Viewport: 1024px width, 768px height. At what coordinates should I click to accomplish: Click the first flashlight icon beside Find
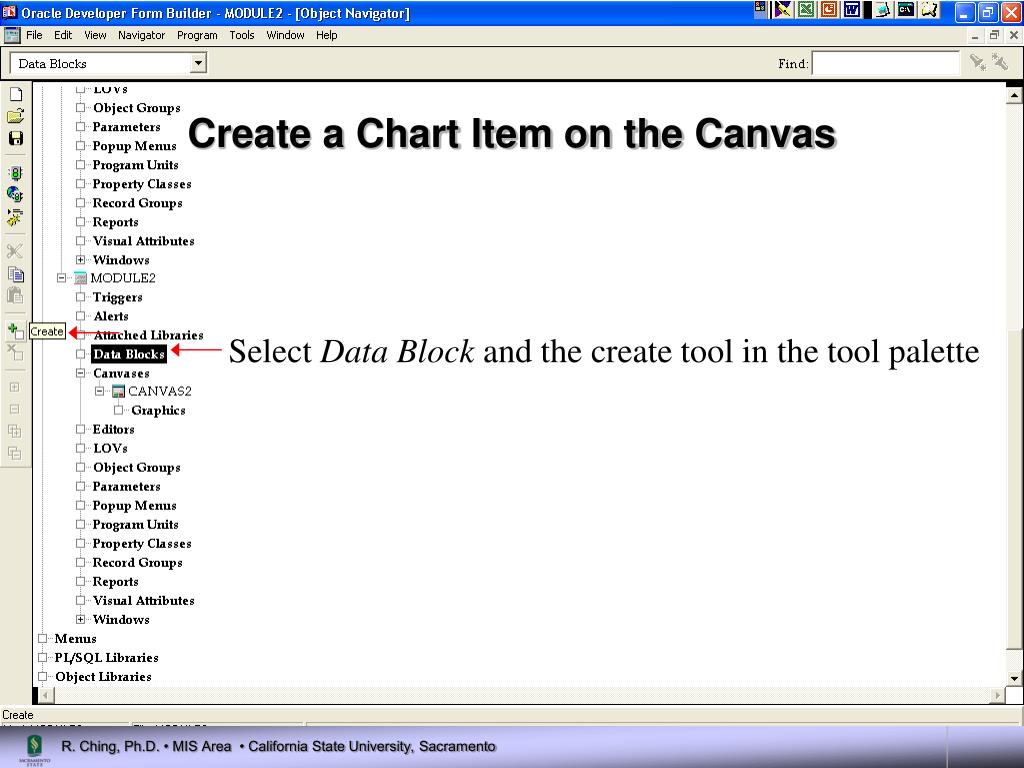(x=978, y=63)
